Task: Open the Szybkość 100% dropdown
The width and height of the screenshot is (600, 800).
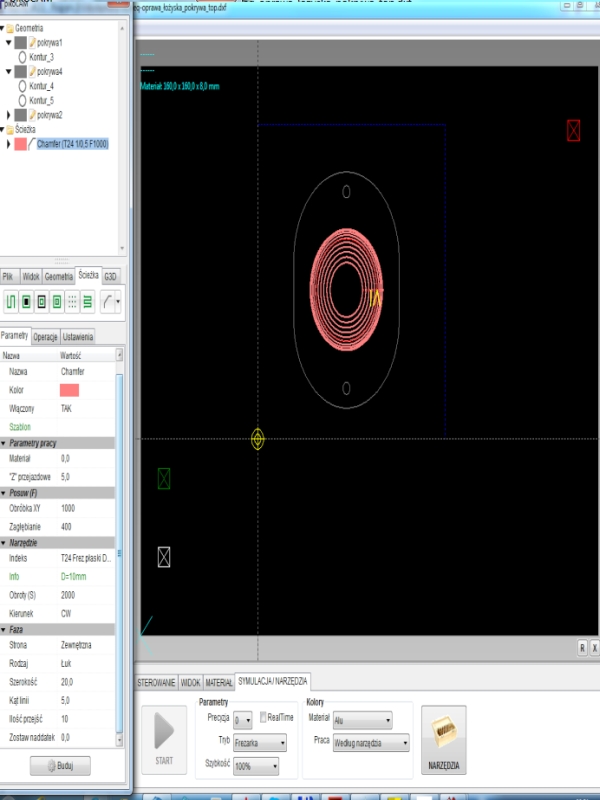Action: [256, 766]
